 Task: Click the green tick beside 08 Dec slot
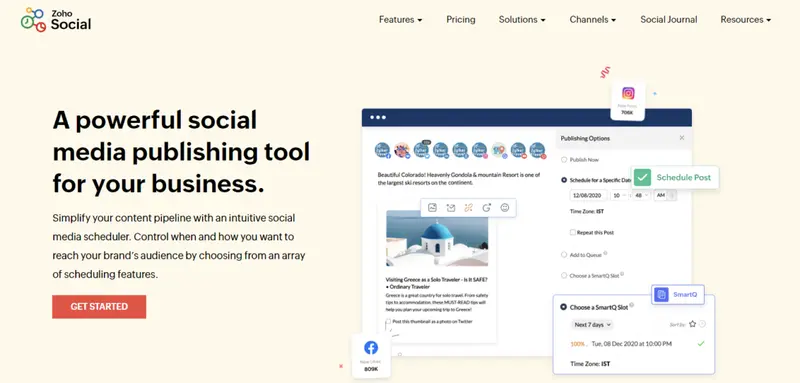(x=701, y=344)
